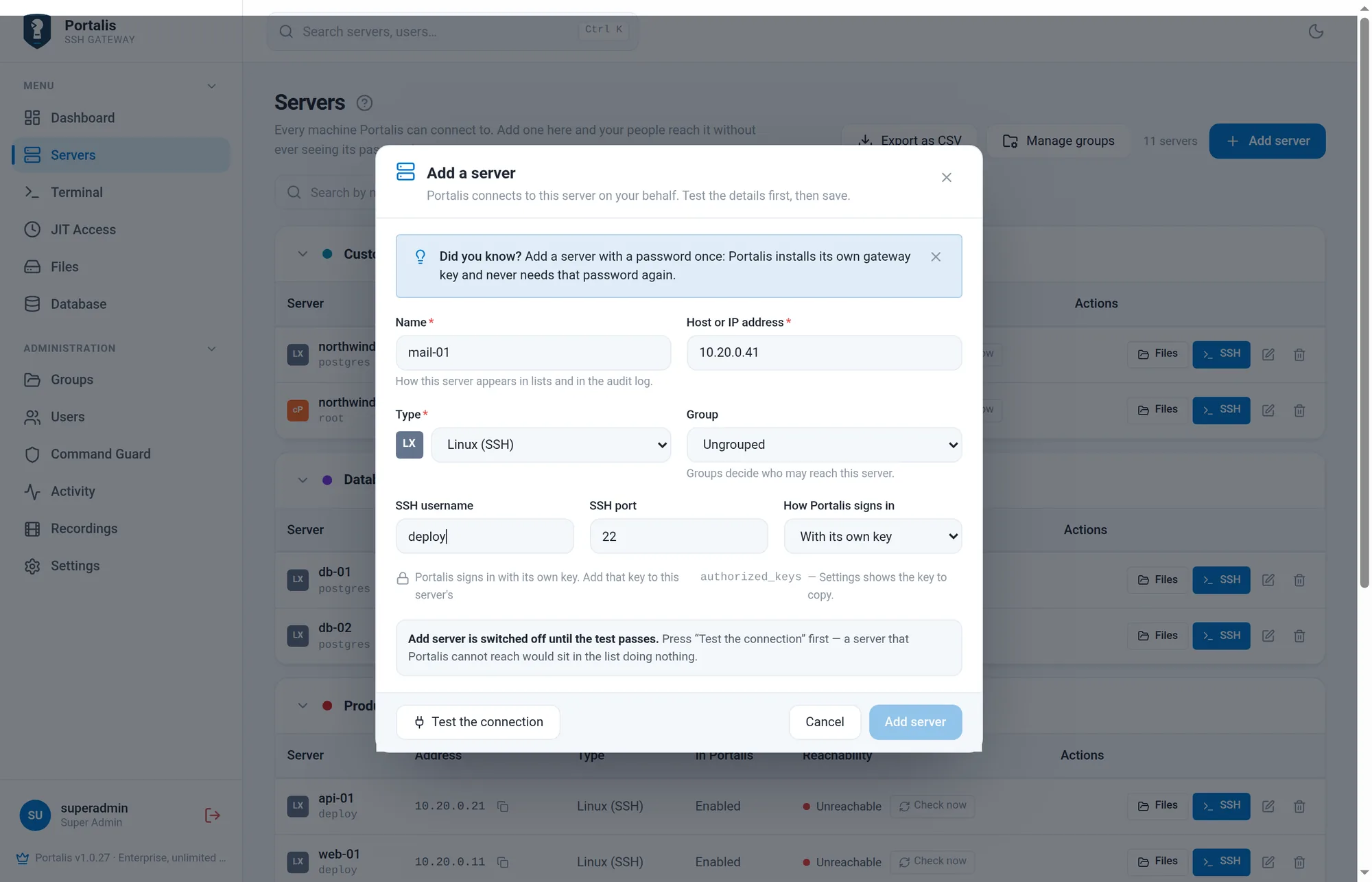Open Dashboard from the menu

coord(121,118)
